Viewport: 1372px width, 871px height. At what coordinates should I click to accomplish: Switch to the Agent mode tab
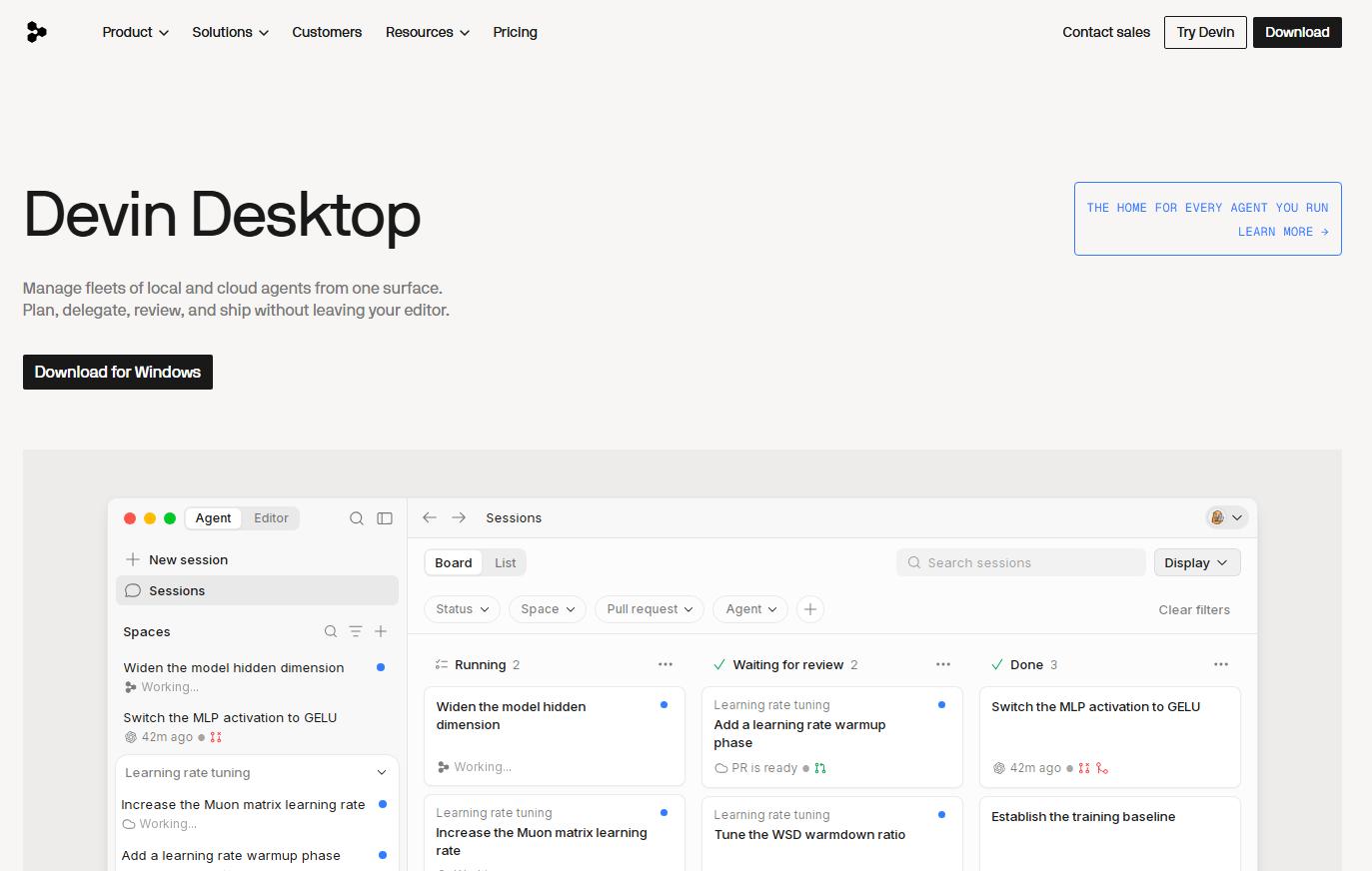pyautogui.click(x=213, y=517)
